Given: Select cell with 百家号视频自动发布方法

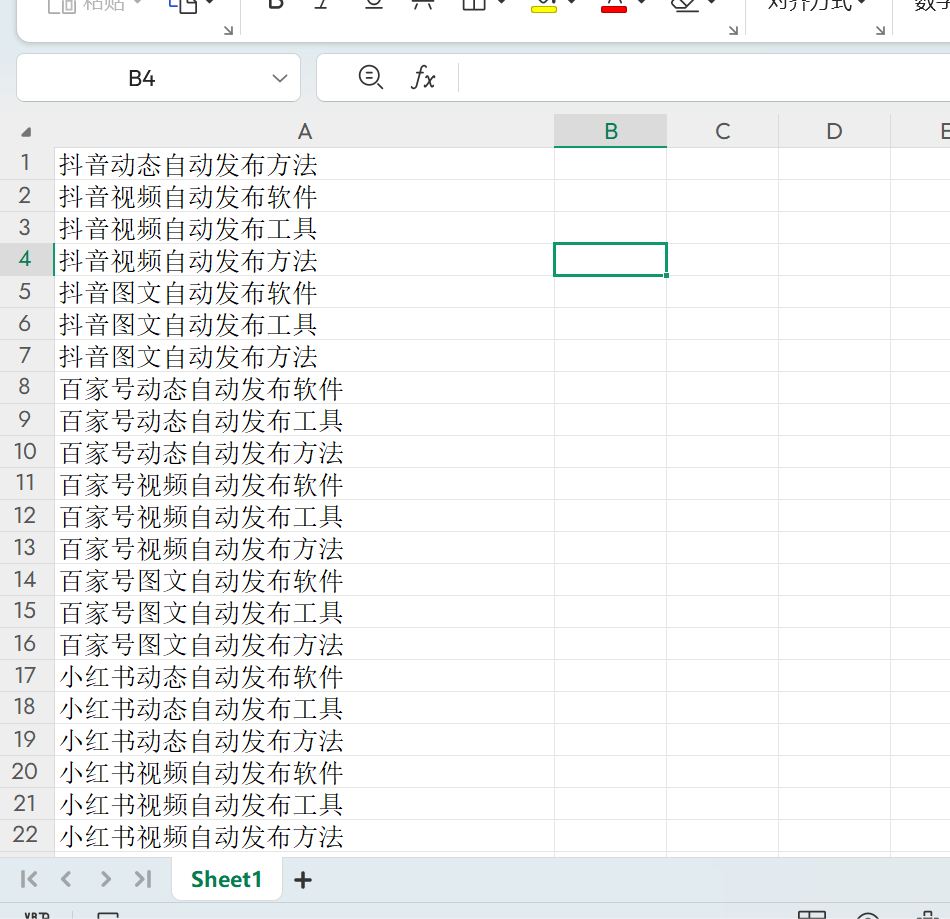Looking at the screenshot, I should pyautogui.click(x=304, y=549).
